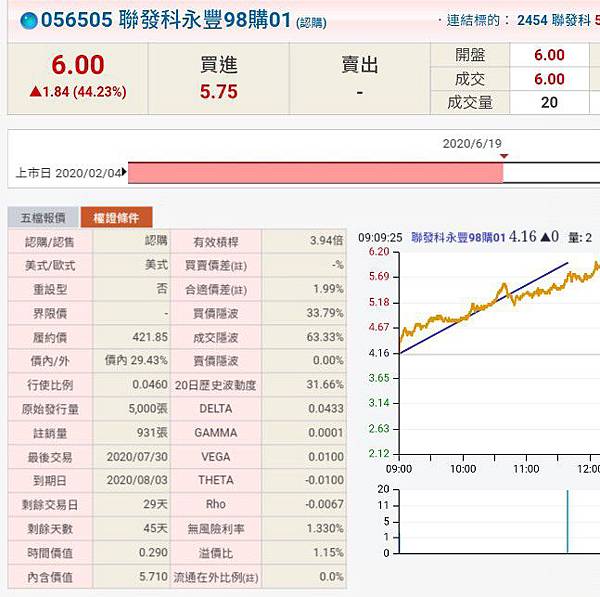
Task: Click the 美式/歐式 value 美式
Action: 156,265
